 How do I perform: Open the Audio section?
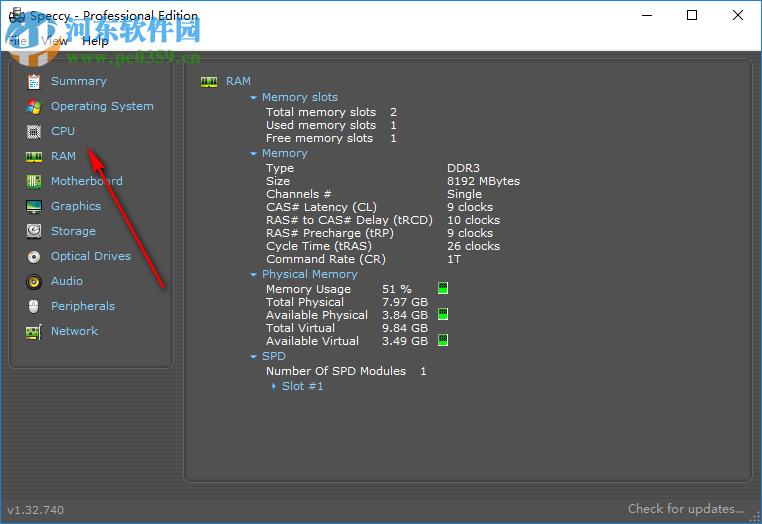tap(67, 281)
